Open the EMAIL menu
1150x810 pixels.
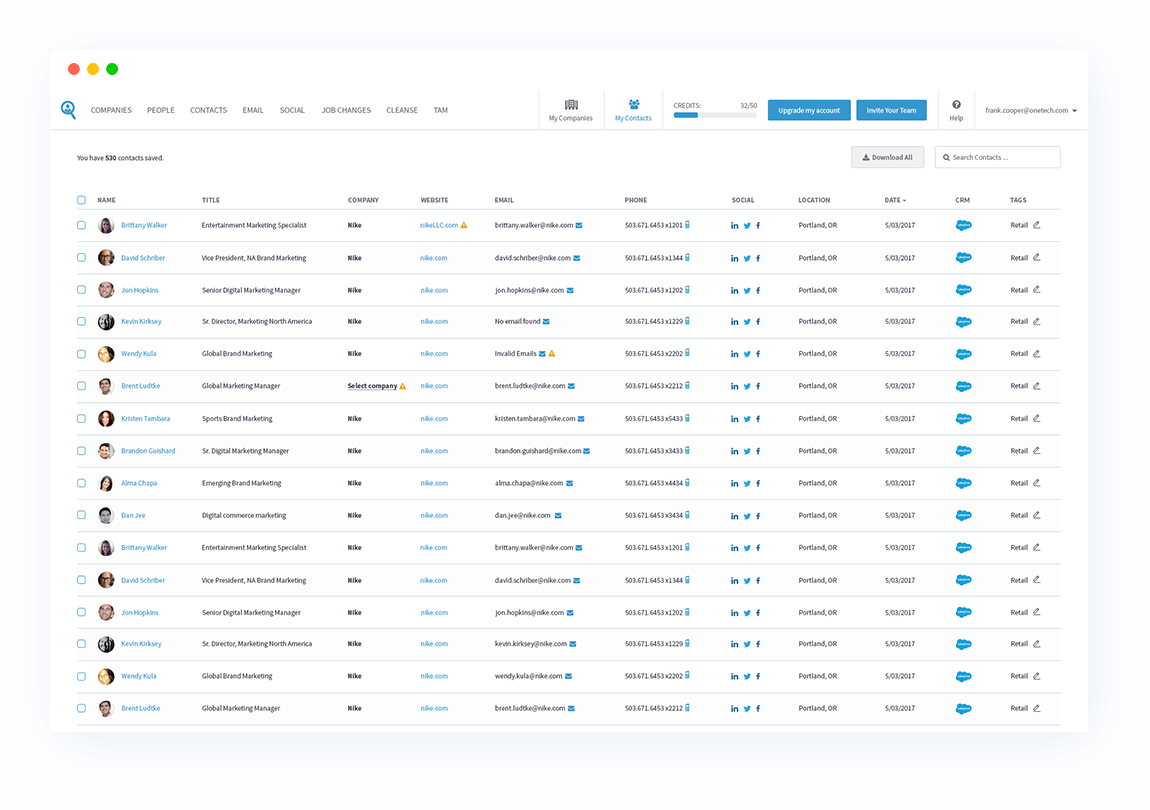[253, 110]
